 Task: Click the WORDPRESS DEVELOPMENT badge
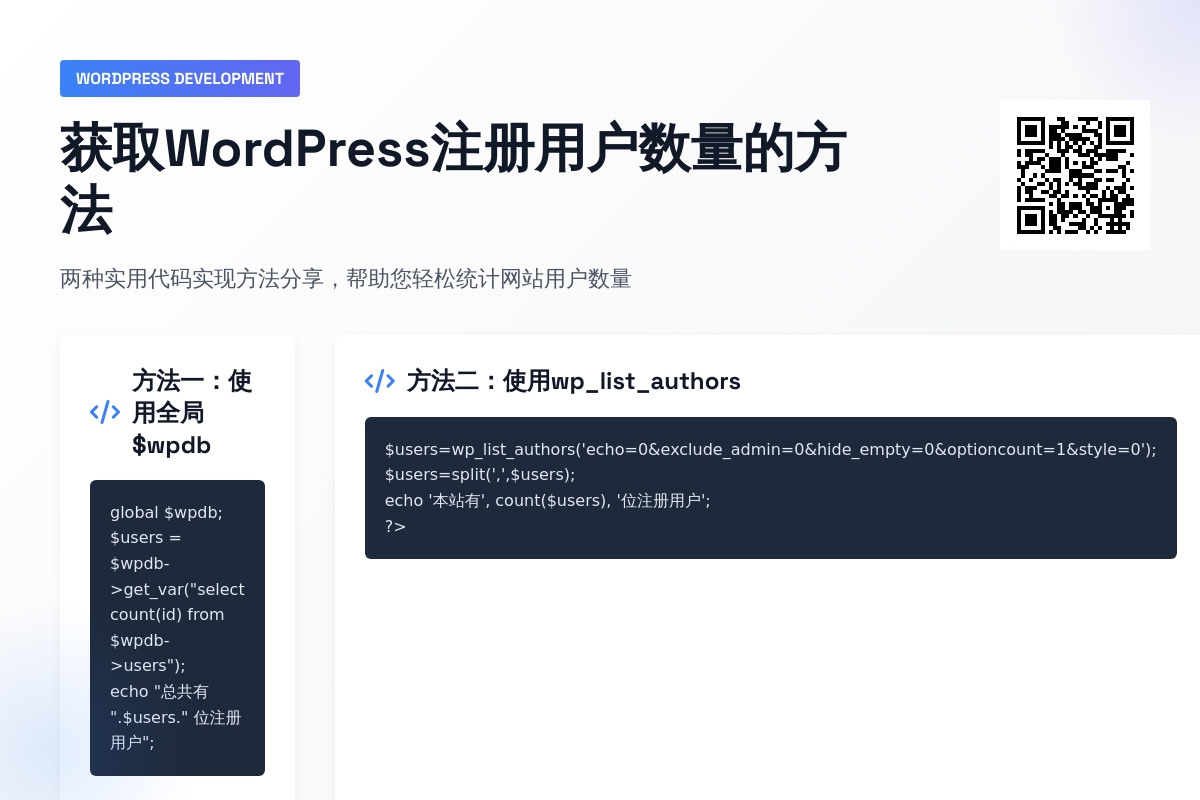180,78
